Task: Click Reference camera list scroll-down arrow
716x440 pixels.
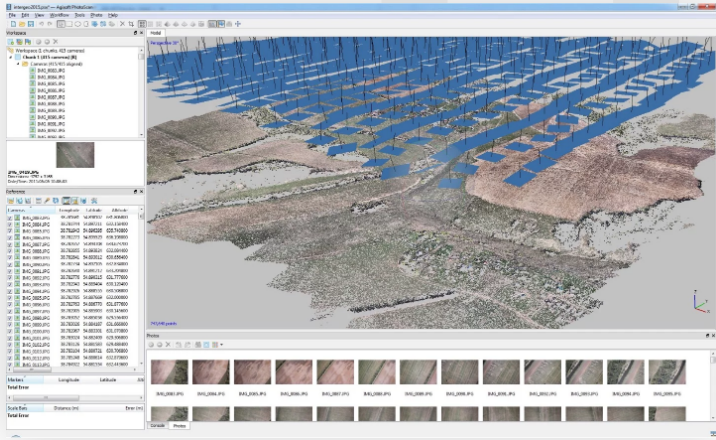Action: coord(141,363)
